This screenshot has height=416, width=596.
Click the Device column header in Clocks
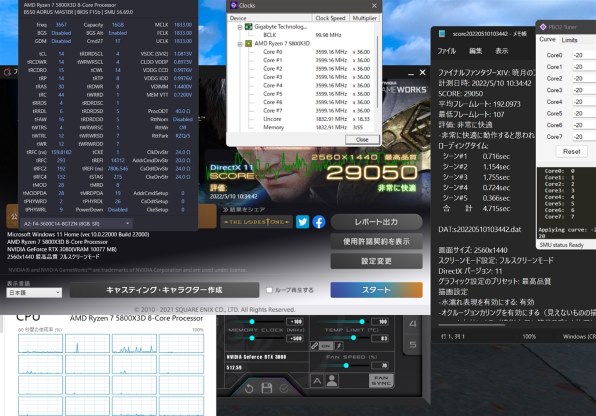click(x=270, y=18)
